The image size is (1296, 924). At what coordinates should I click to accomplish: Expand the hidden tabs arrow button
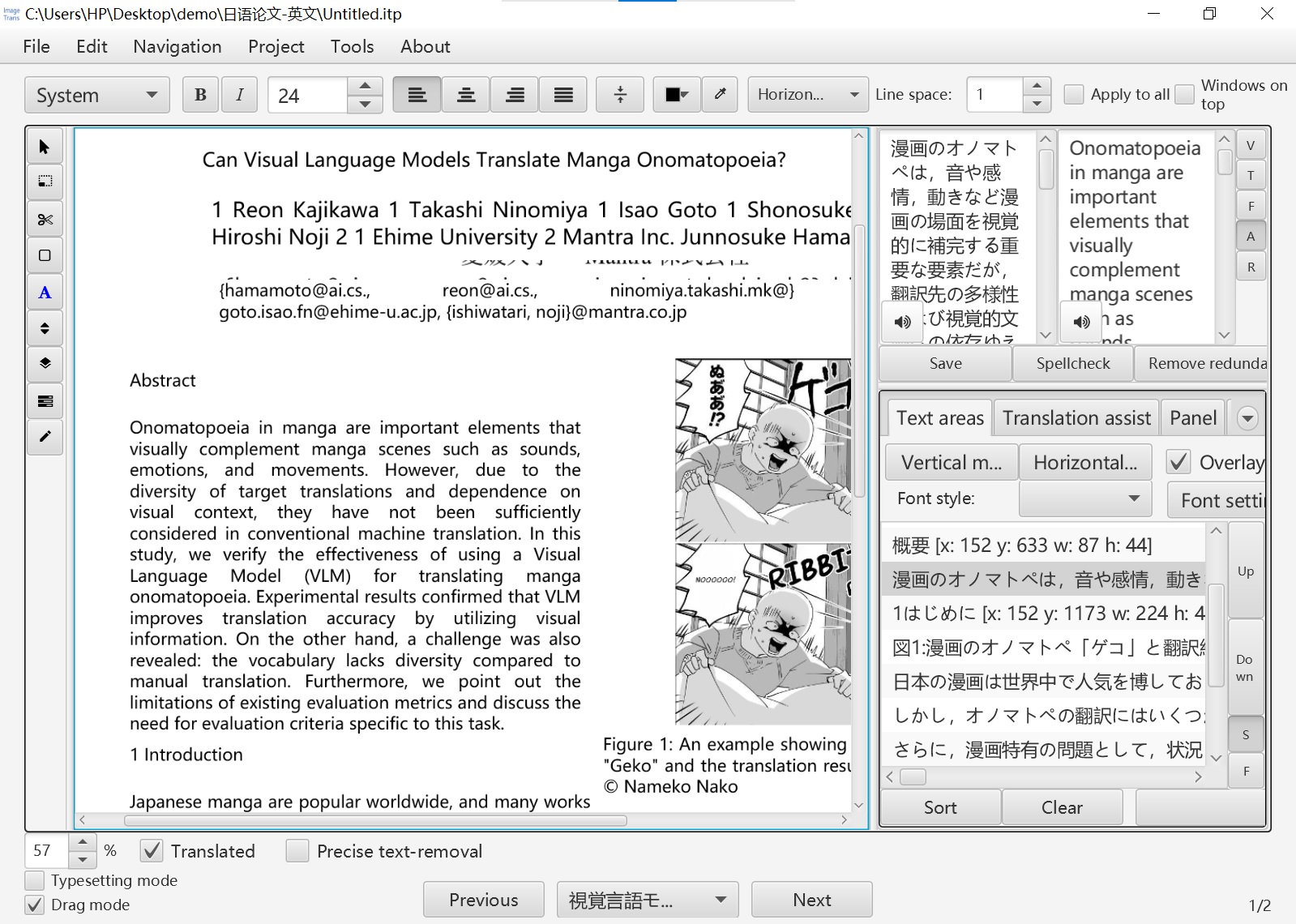click(1247, 418)
